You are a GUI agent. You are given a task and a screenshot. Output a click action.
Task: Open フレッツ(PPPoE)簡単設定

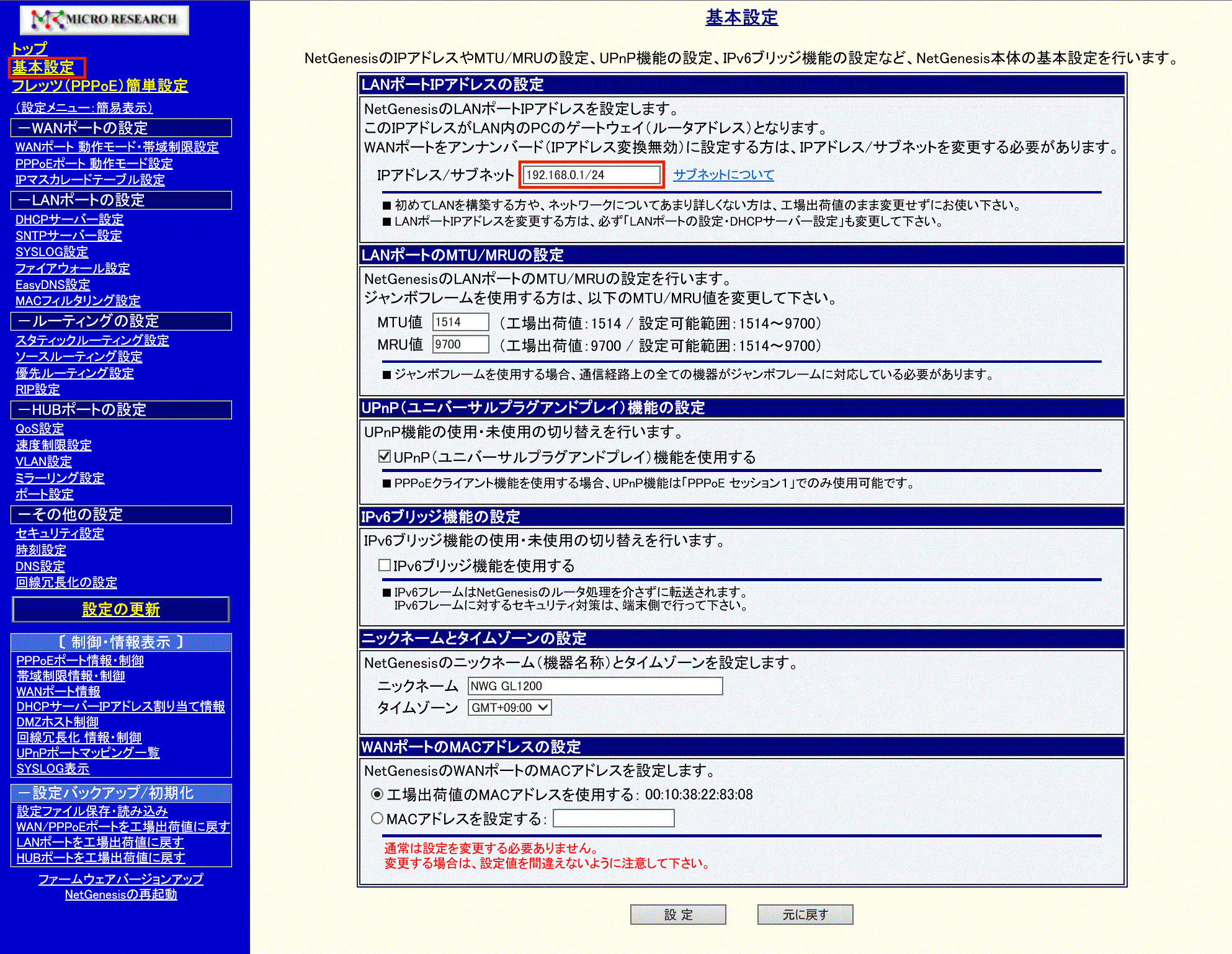click(100, 86)
